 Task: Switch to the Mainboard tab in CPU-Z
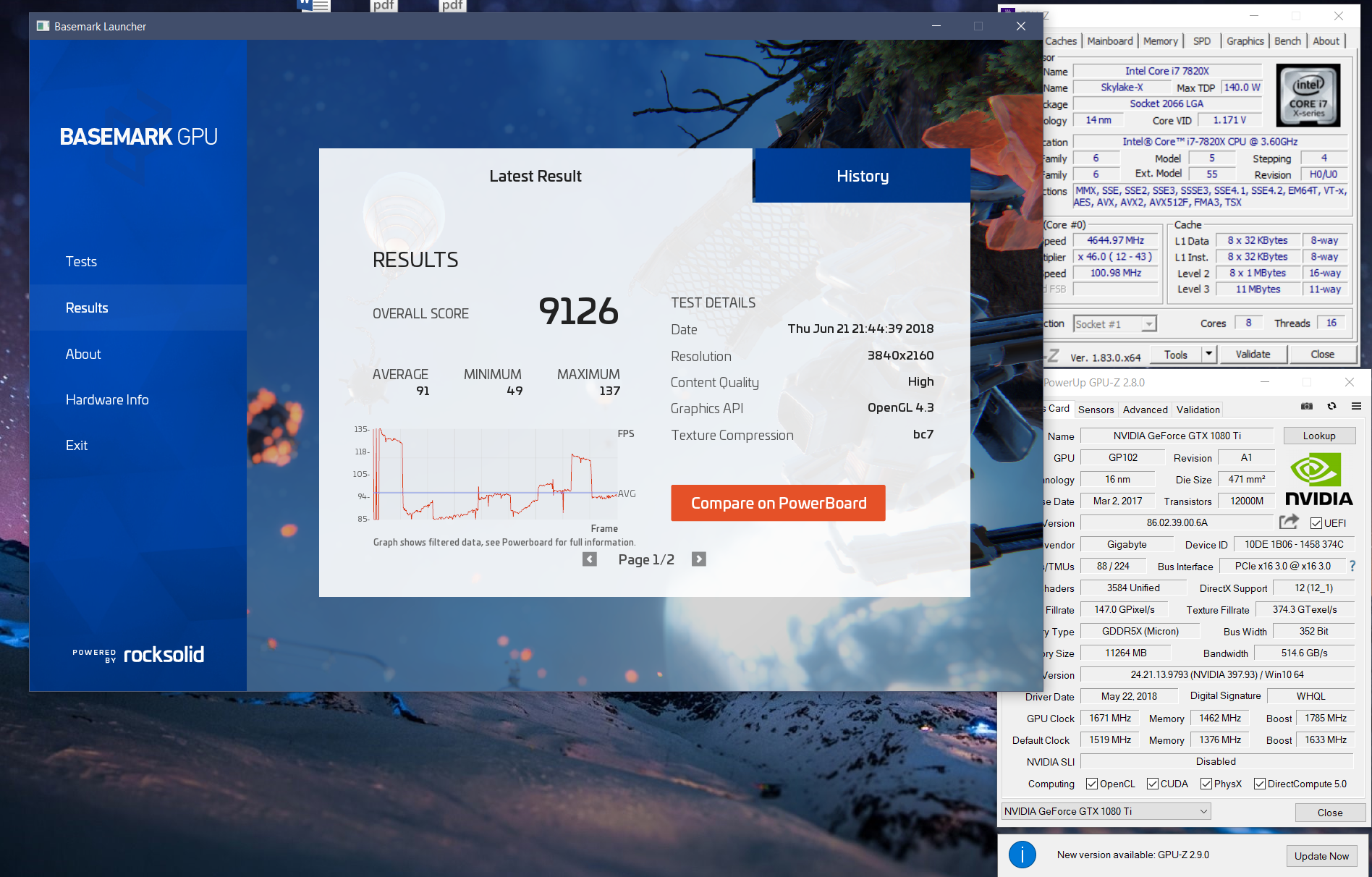1109,41
